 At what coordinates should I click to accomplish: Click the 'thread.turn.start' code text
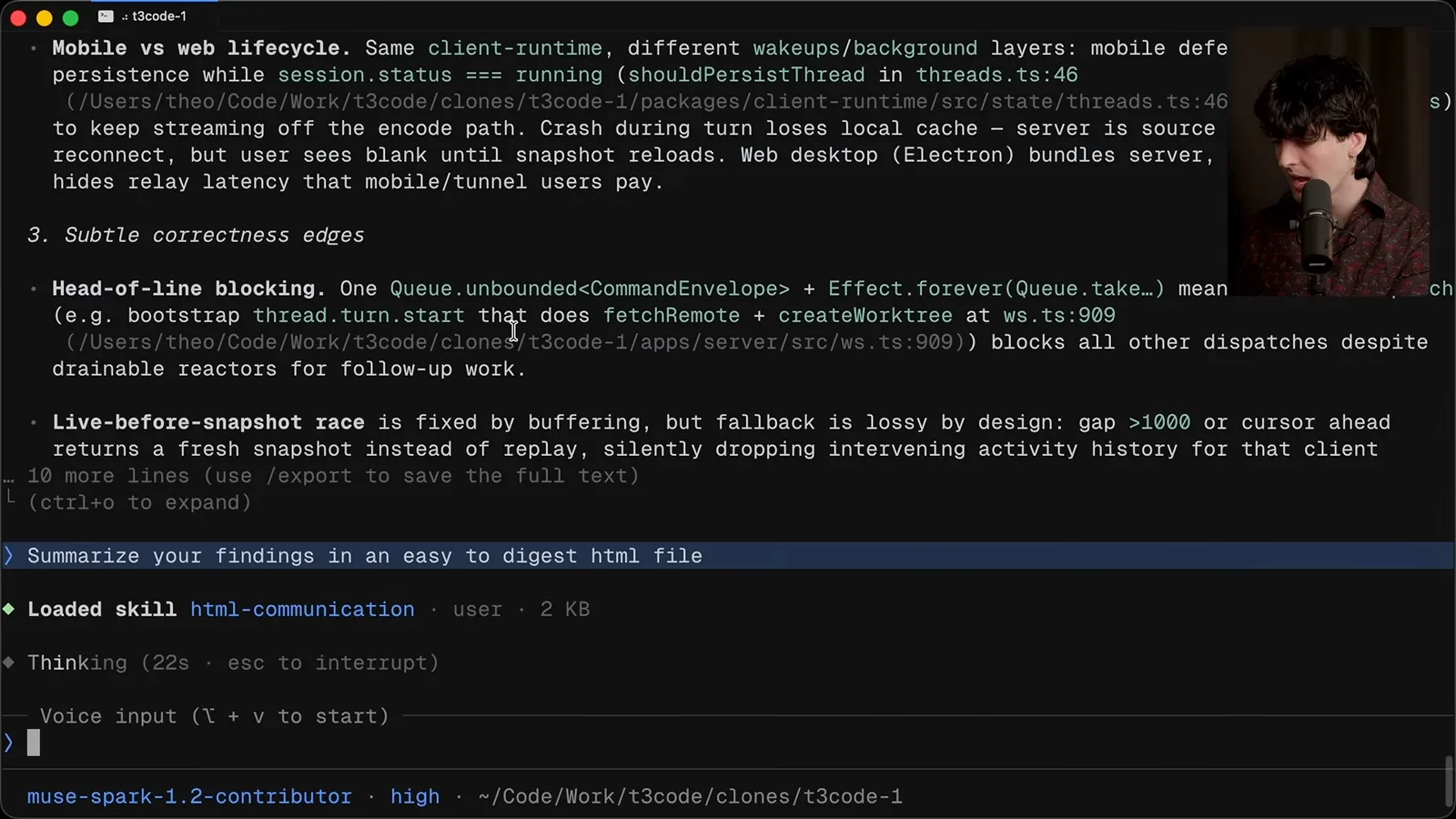(359, 315)
